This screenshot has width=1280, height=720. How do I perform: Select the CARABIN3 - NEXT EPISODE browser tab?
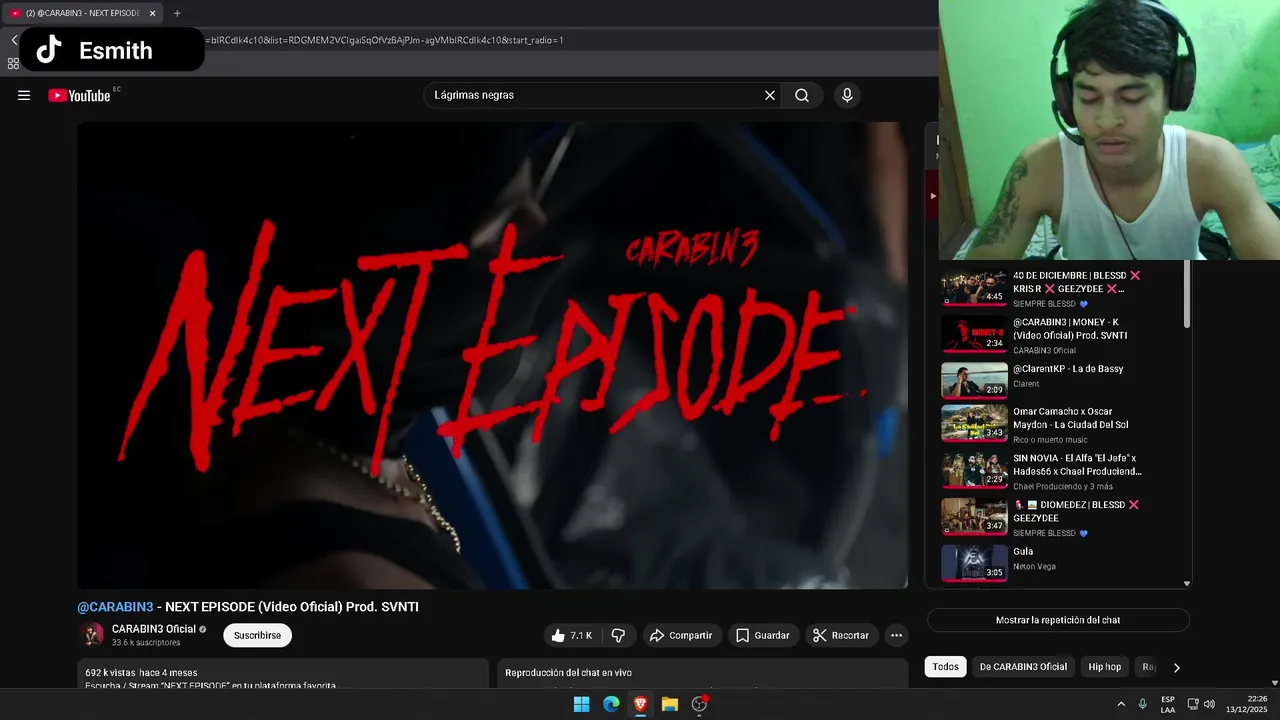click(80, 13)
